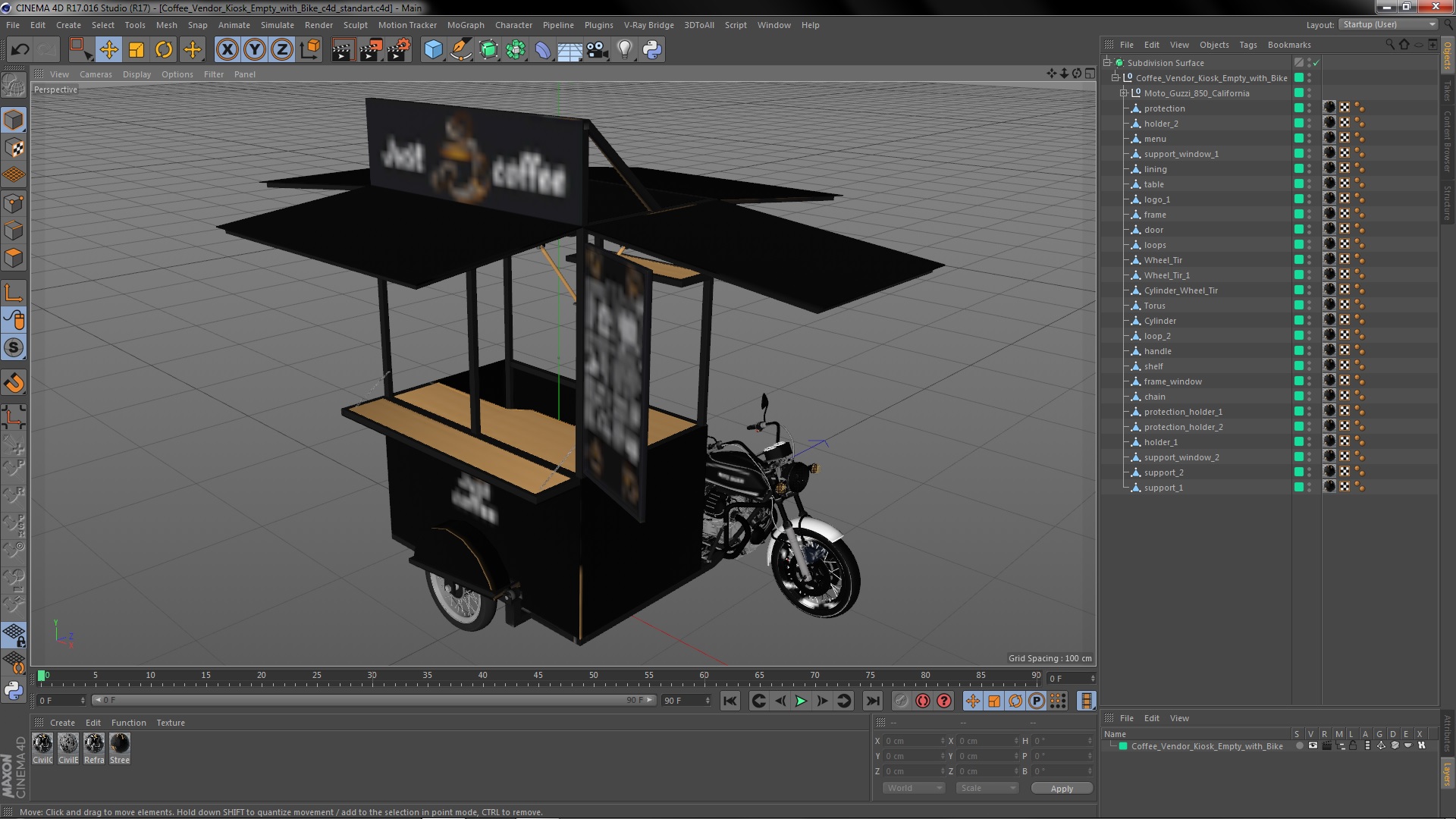Image resolution: width=1456 pixels, height=819 pixels.
Task: Select the Rotate tool
Action: coord(164,50)
